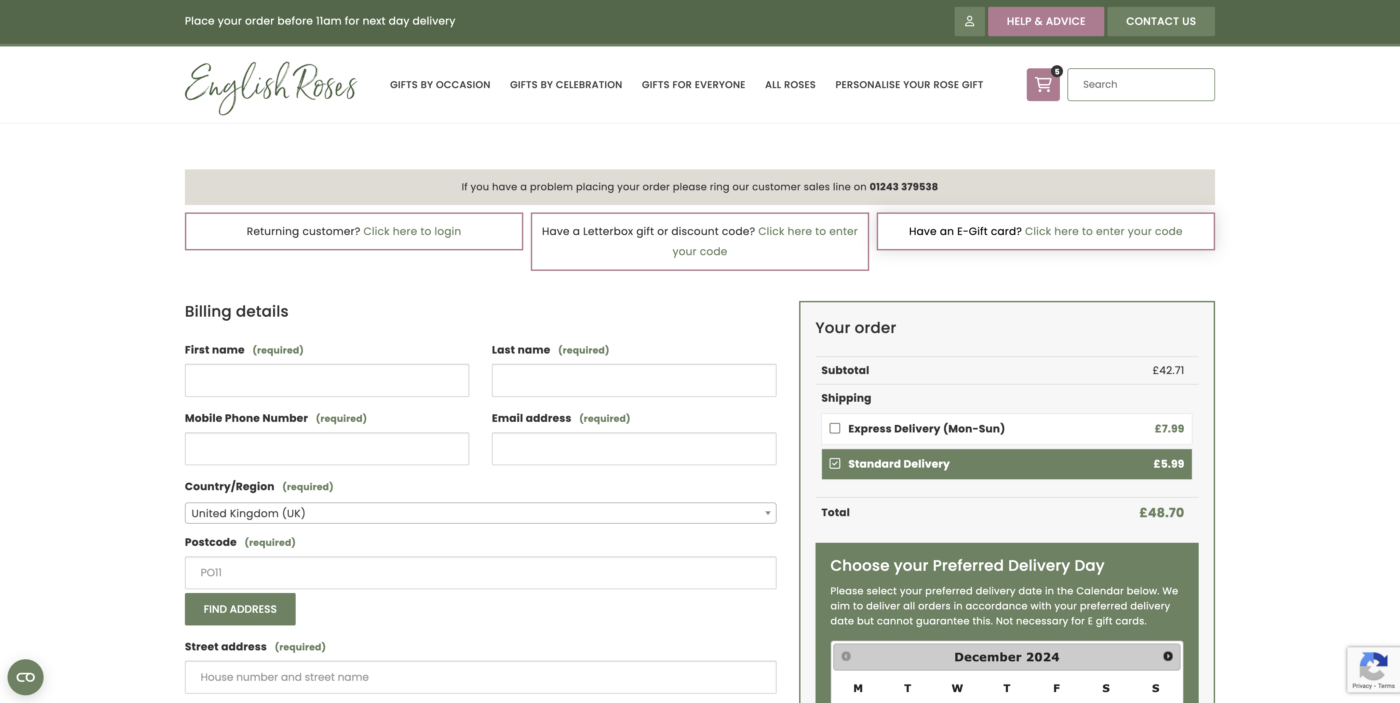The width and height of the screenshot is (1400, 703).
Task: Expand the Country/Region dropdown
Action: click(x=480, y=513)
